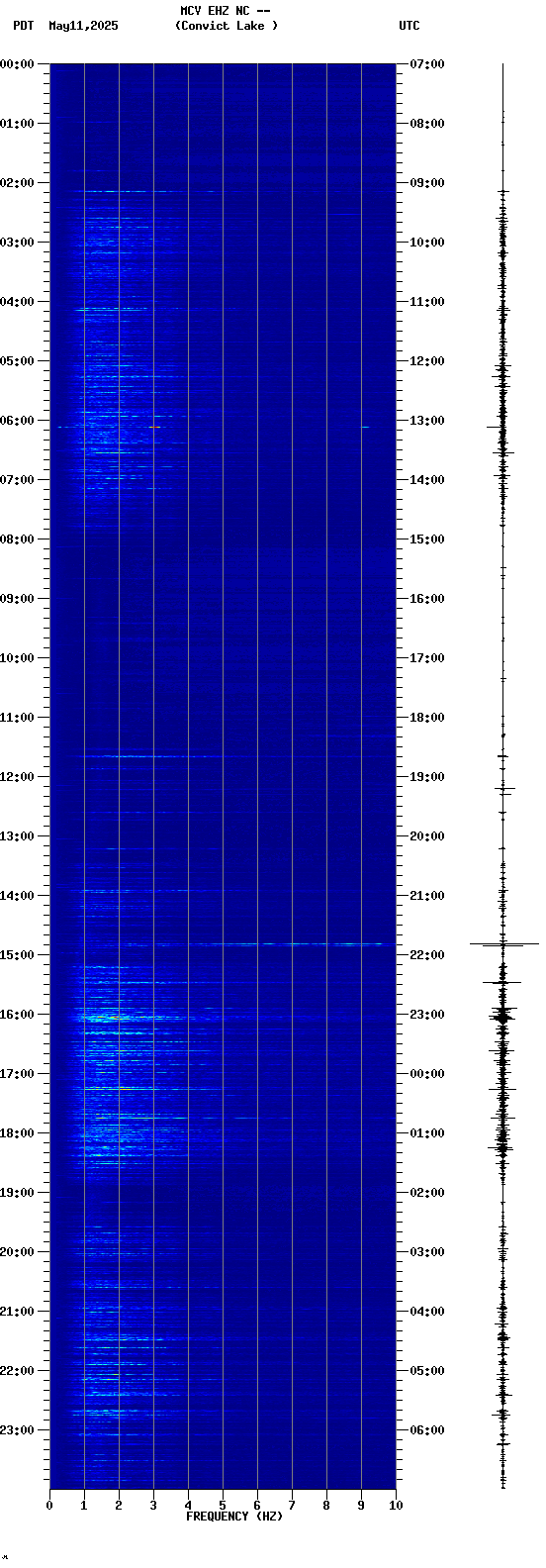This screenshot has height=1568, width=546.
Task: Click the 11:00 UTC time label
Action: [427, 302]
